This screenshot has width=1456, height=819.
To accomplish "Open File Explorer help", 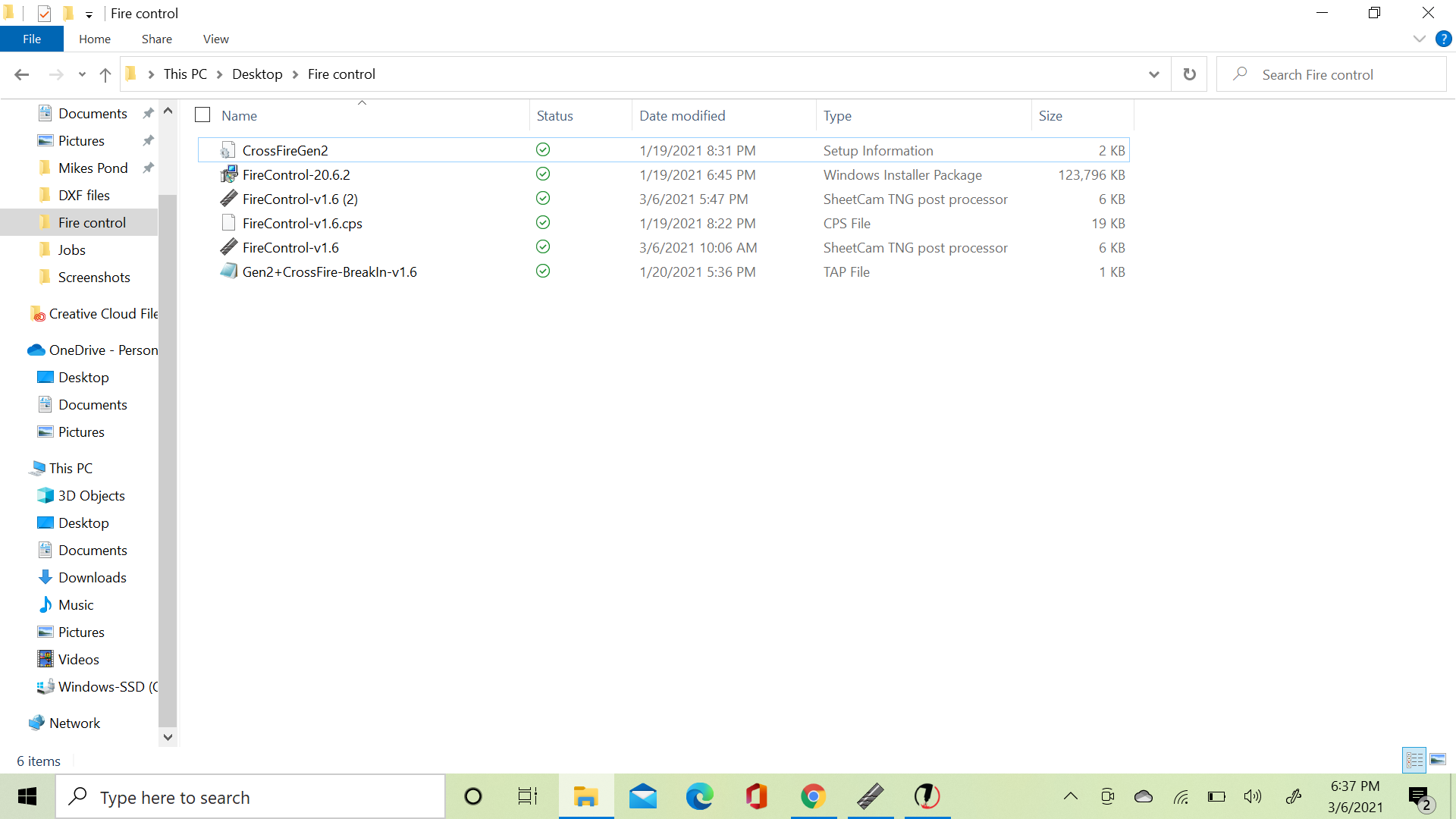I will click(1444, 39).
